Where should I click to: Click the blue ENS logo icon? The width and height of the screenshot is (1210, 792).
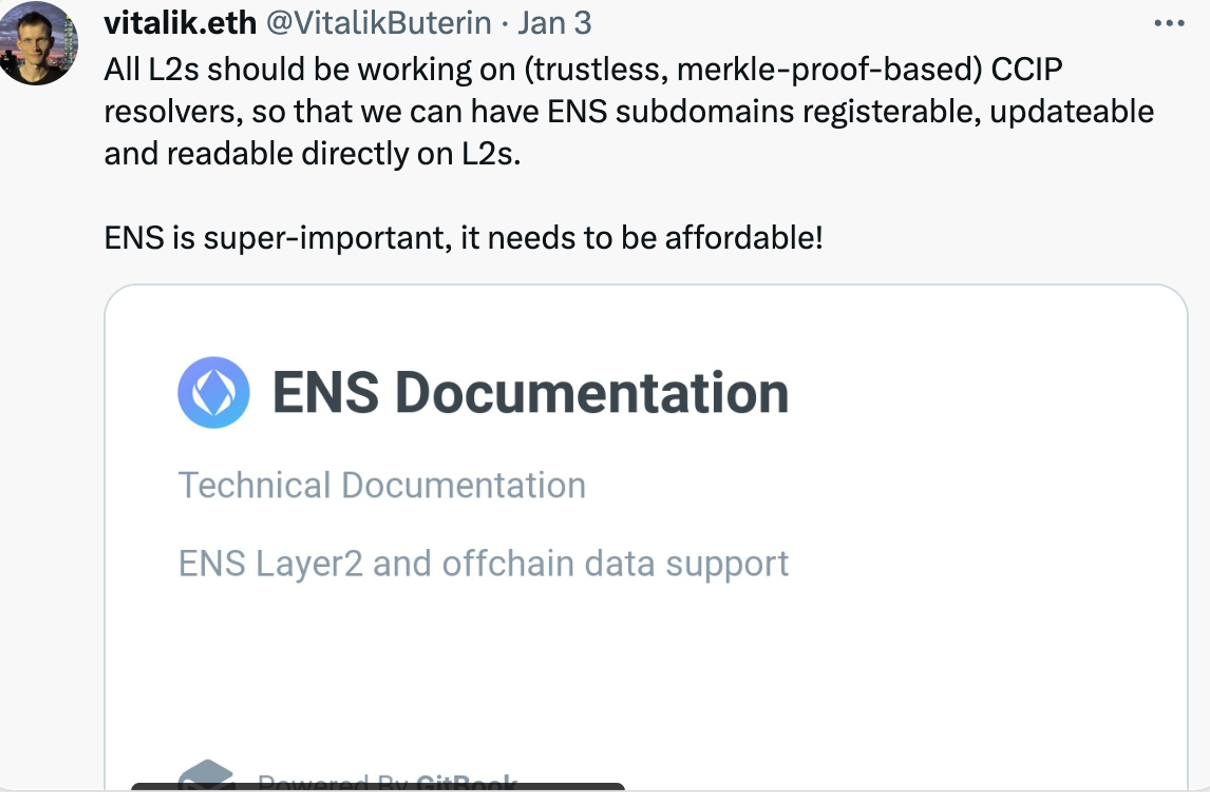213,393
